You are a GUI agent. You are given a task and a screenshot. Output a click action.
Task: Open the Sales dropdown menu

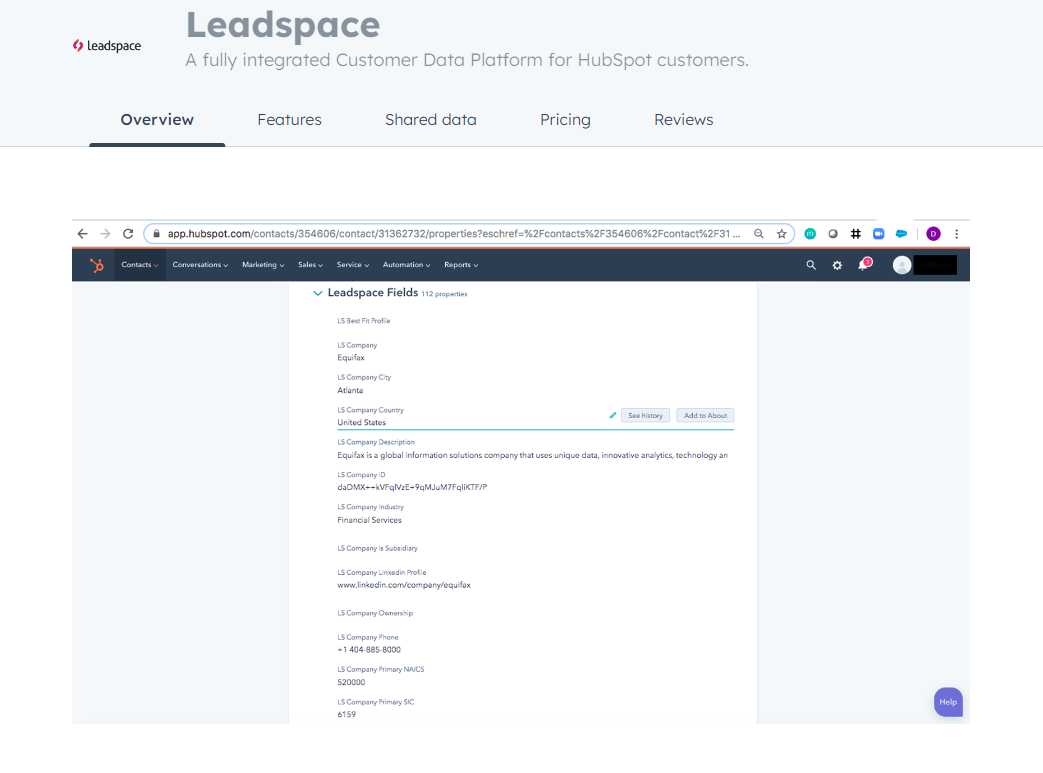point(311,265)
